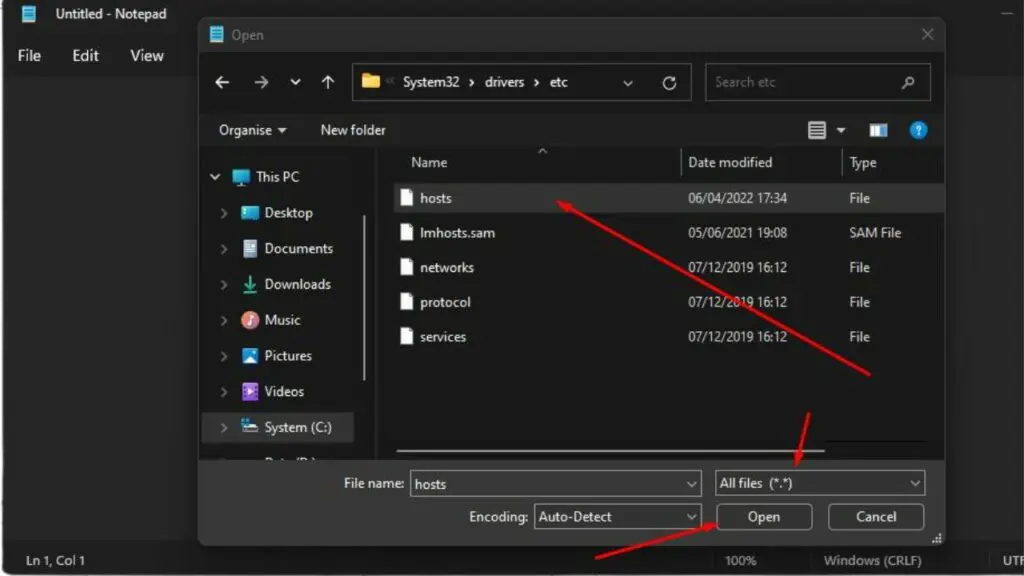1024x576 pixels.
Task: Open Notepad's Edit menu
Action: click(x=85, y=56)
